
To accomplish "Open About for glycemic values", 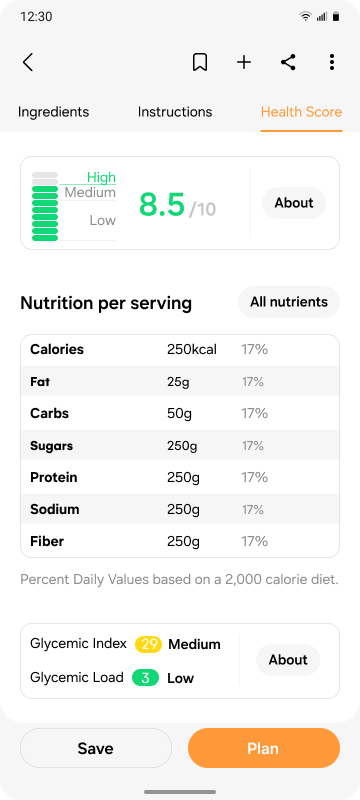I will tap(288, 660).
